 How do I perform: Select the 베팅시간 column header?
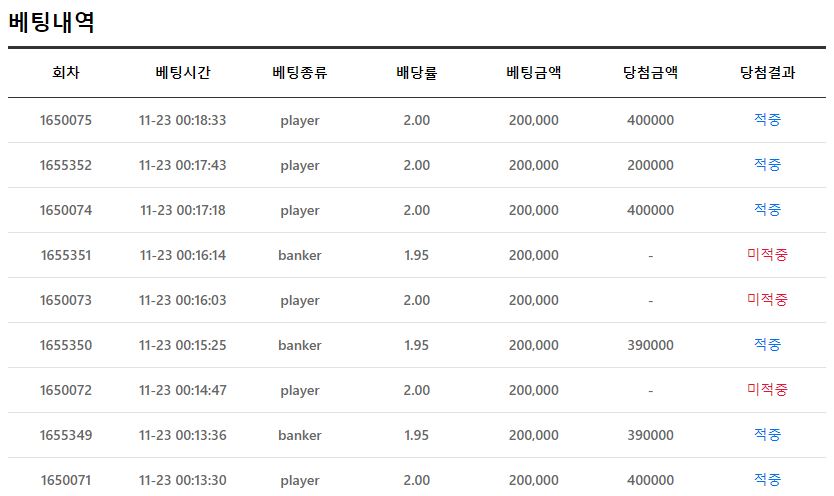(x=183, y=72)
